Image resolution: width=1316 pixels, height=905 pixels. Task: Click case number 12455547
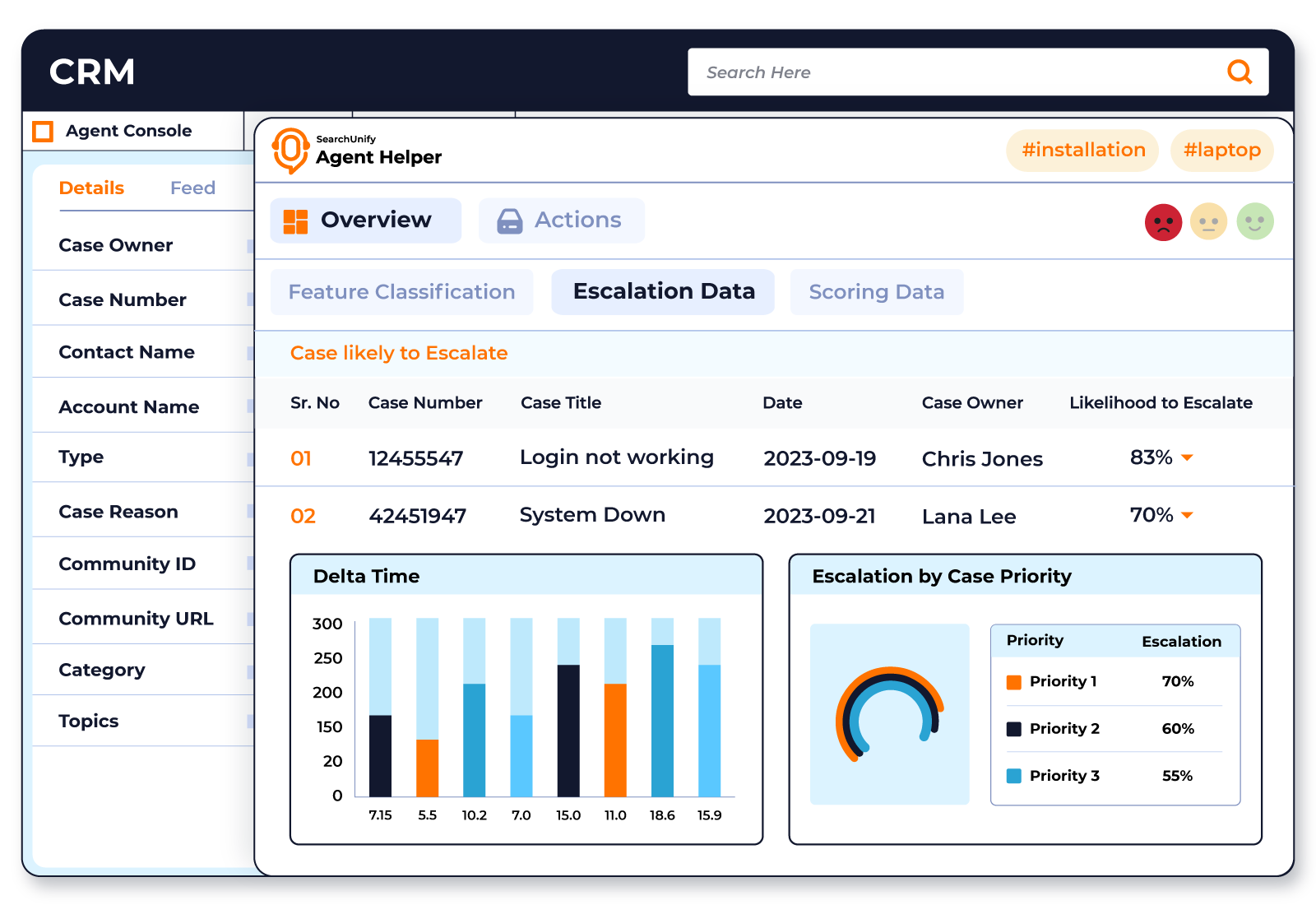(x=416, y=458)
